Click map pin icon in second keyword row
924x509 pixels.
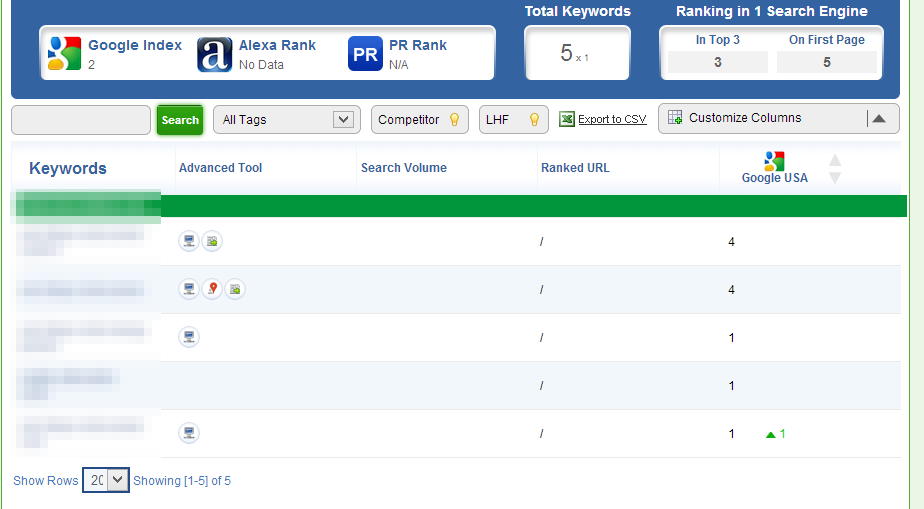212,289
